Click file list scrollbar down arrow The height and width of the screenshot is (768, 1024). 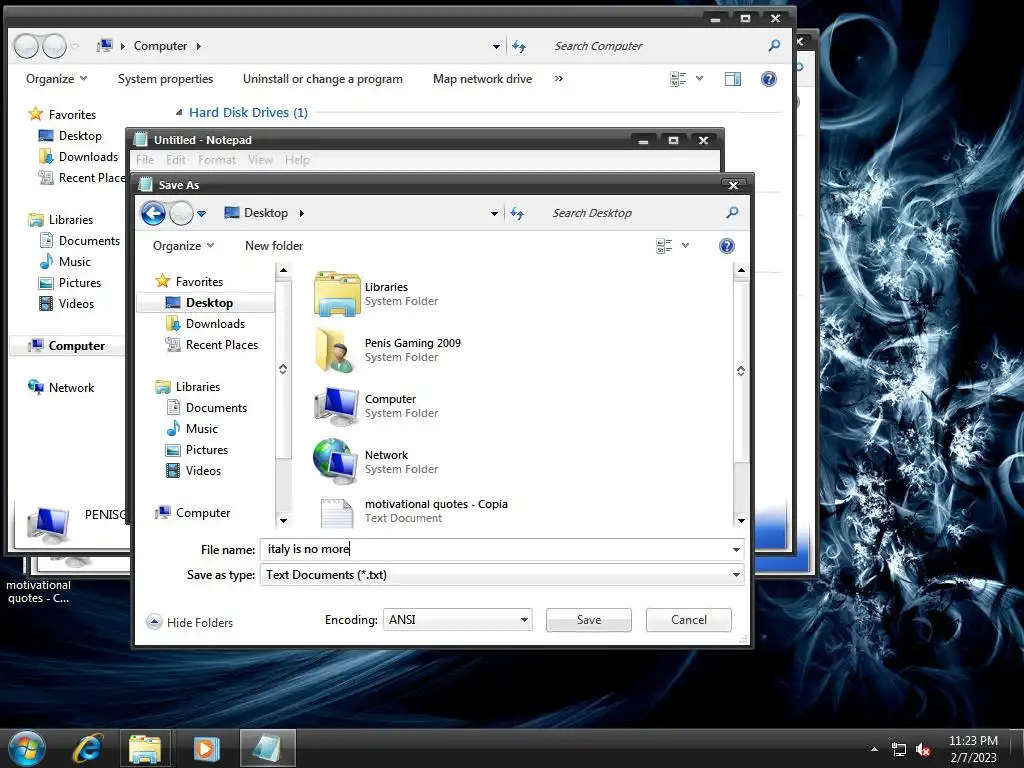741,520
